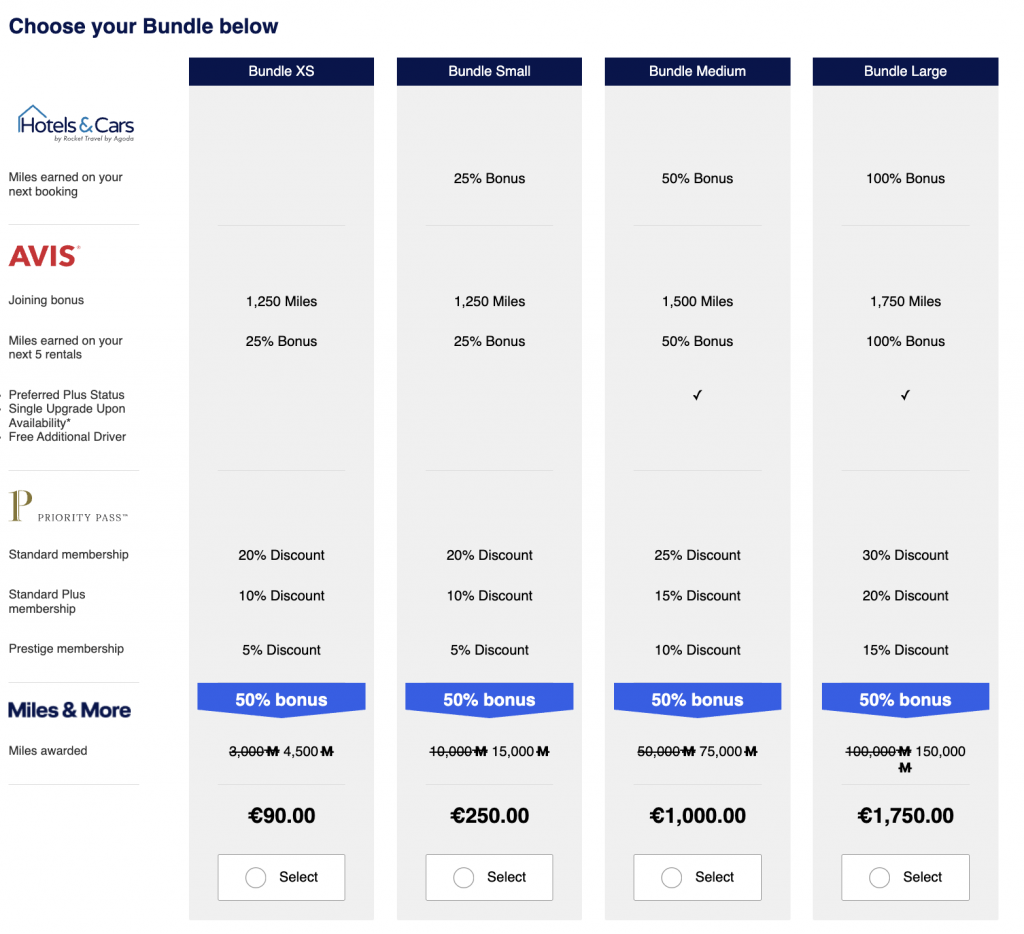Select the radio button for Bundle XS
This screenshot has height=934, width=1024.
click(x=255, y=877)
